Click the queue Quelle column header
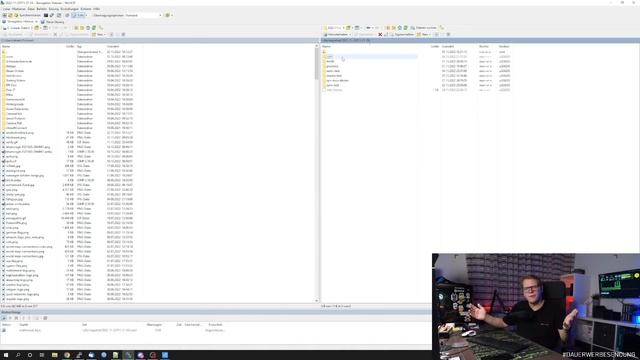 pos(24,324)
